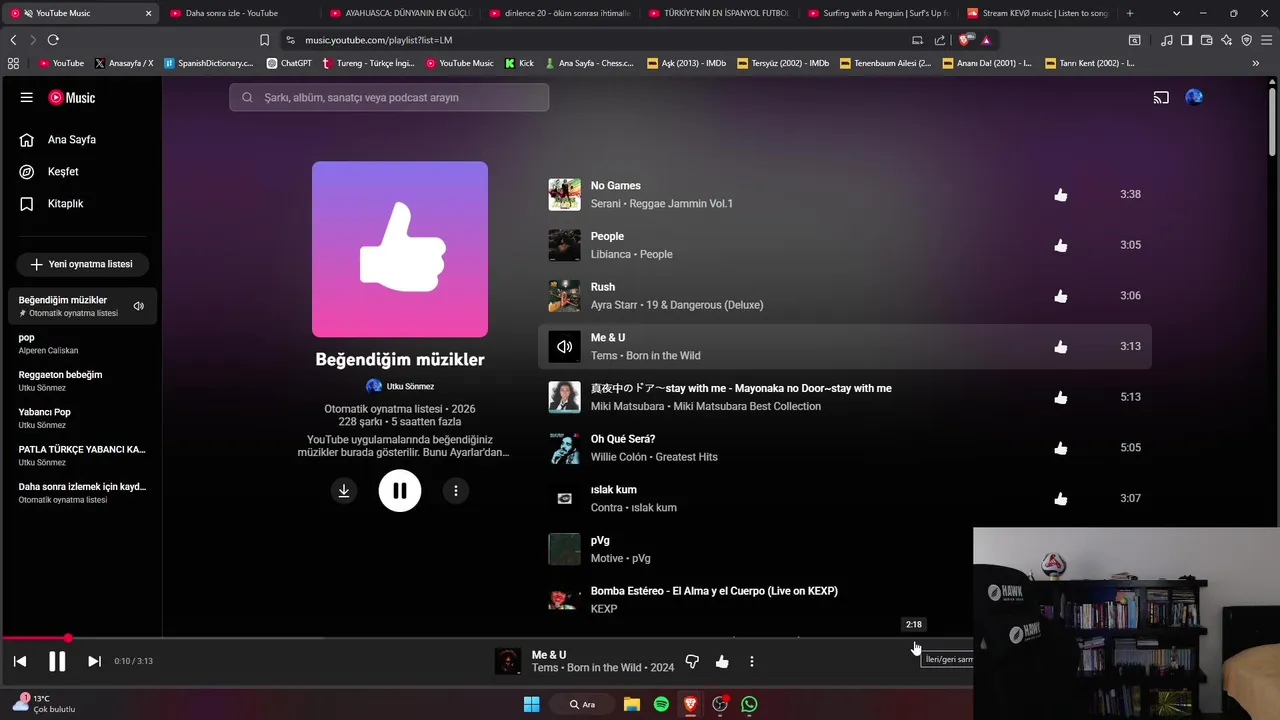Viewport: 1280px width, 720px height.
Task: Toggle like on No Games
Action: tap(1061, 195)
